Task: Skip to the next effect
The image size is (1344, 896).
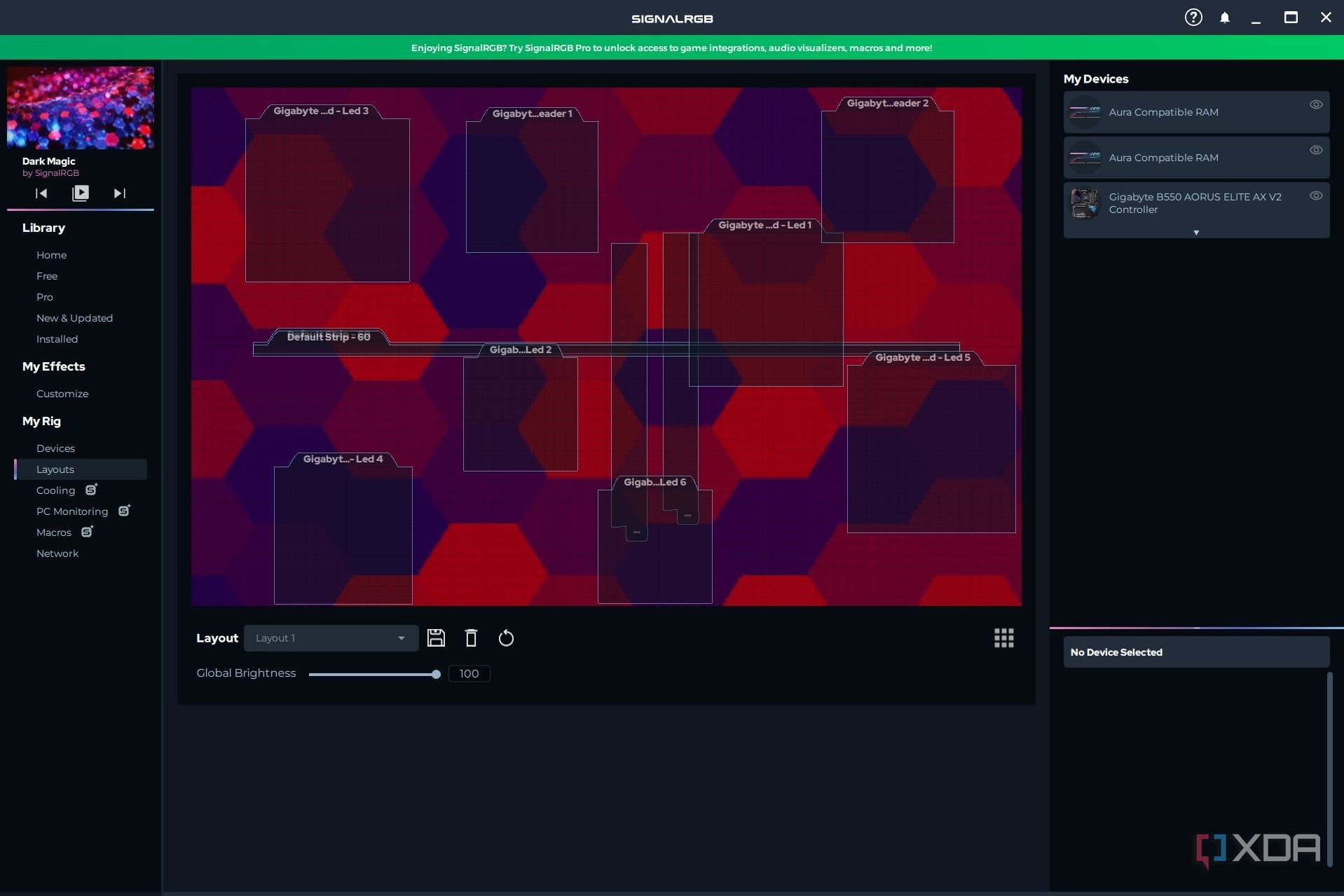Action: 120,193
